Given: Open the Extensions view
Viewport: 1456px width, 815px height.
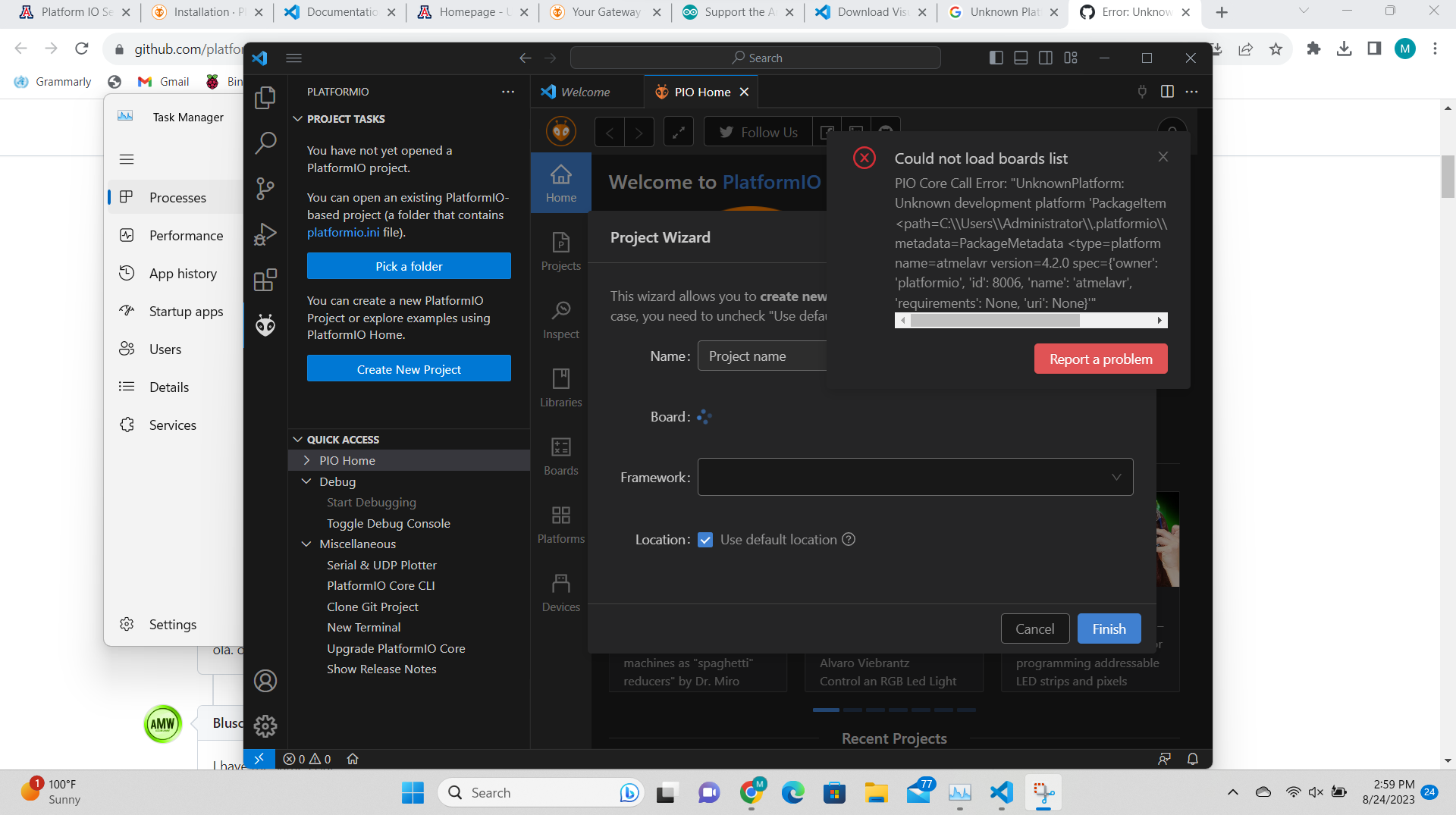Looking at the screenshot, I should click(x=265, y=280).
